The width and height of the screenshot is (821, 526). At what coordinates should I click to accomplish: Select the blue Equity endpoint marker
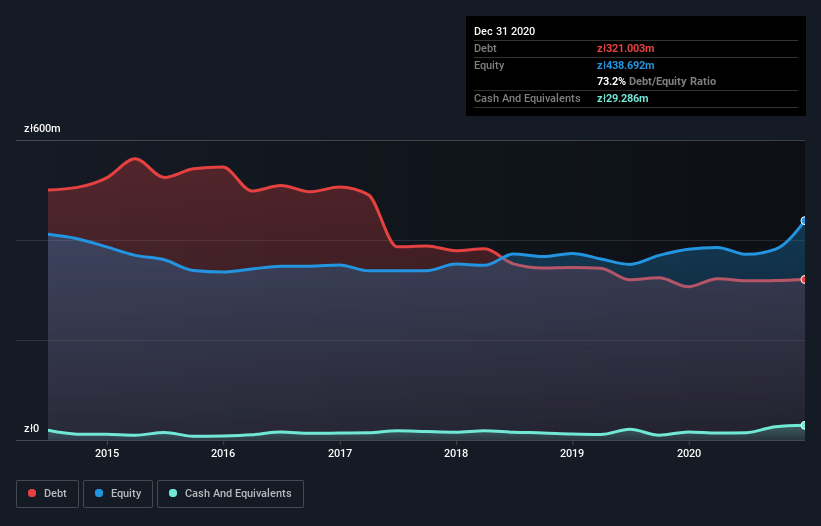point(804,221)
